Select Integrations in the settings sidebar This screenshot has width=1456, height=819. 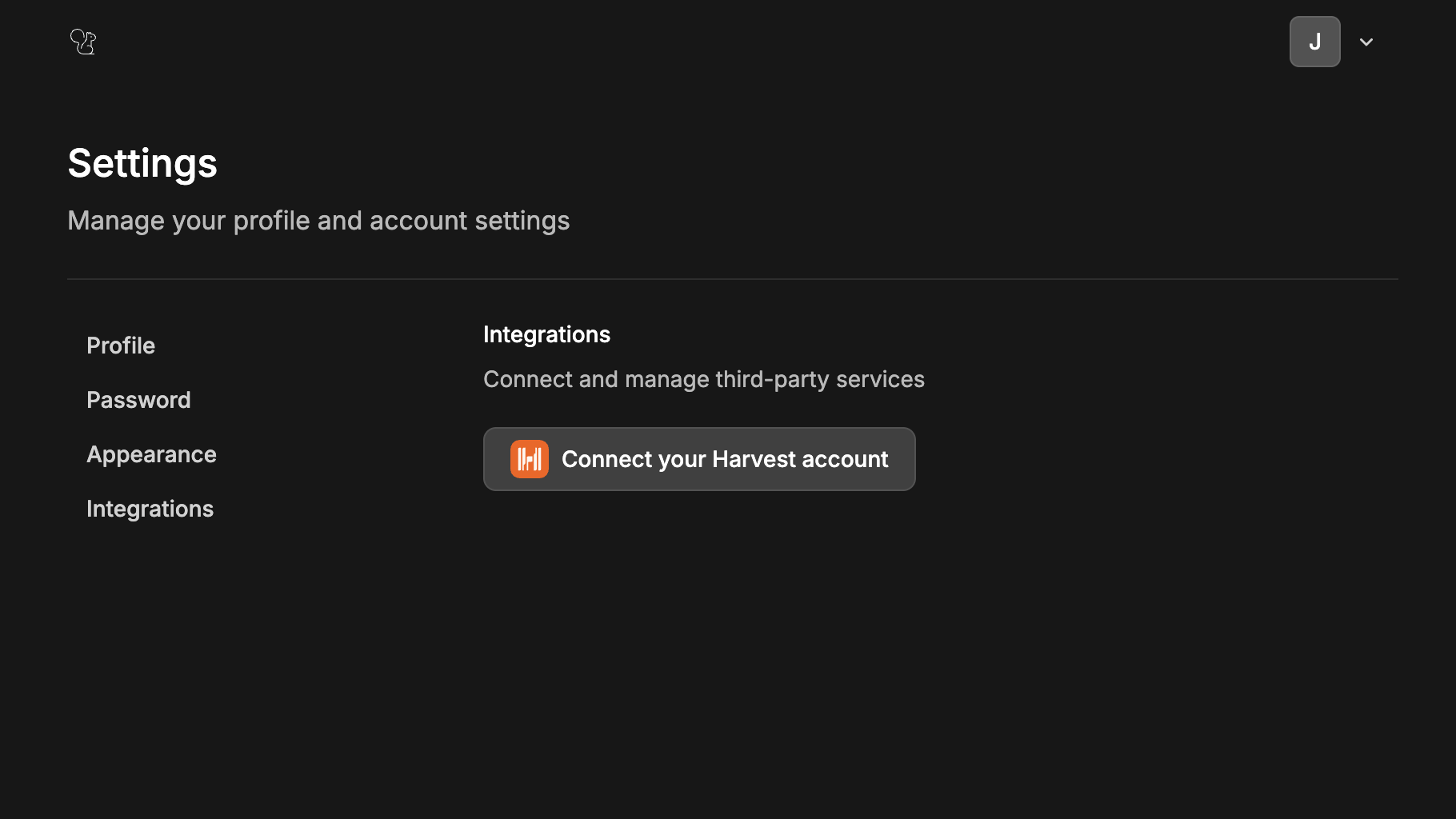click(150, 509)
